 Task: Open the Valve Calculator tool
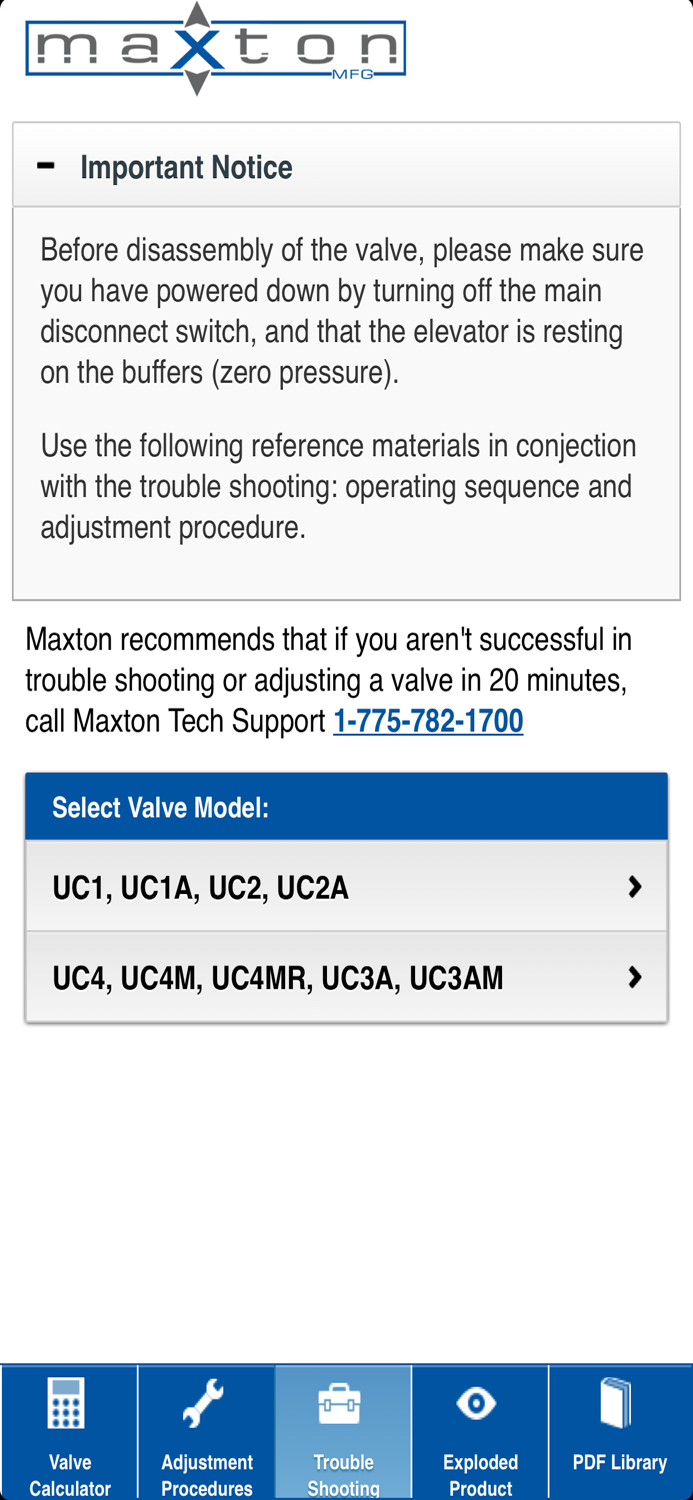[68, 1430]
